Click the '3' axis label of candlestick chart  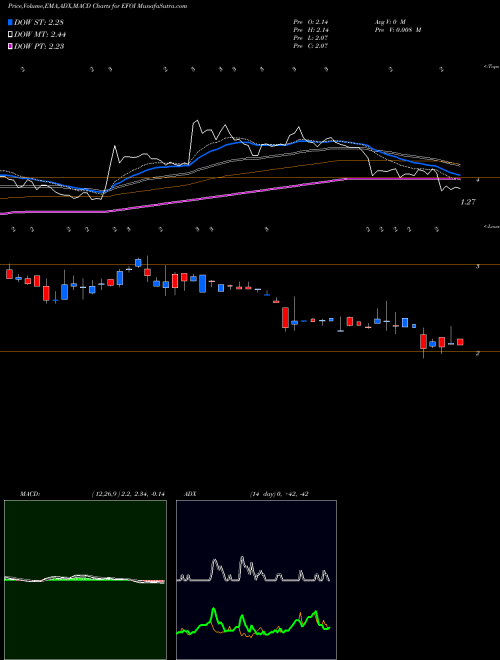pyautogui.click(x=477, y=267)
